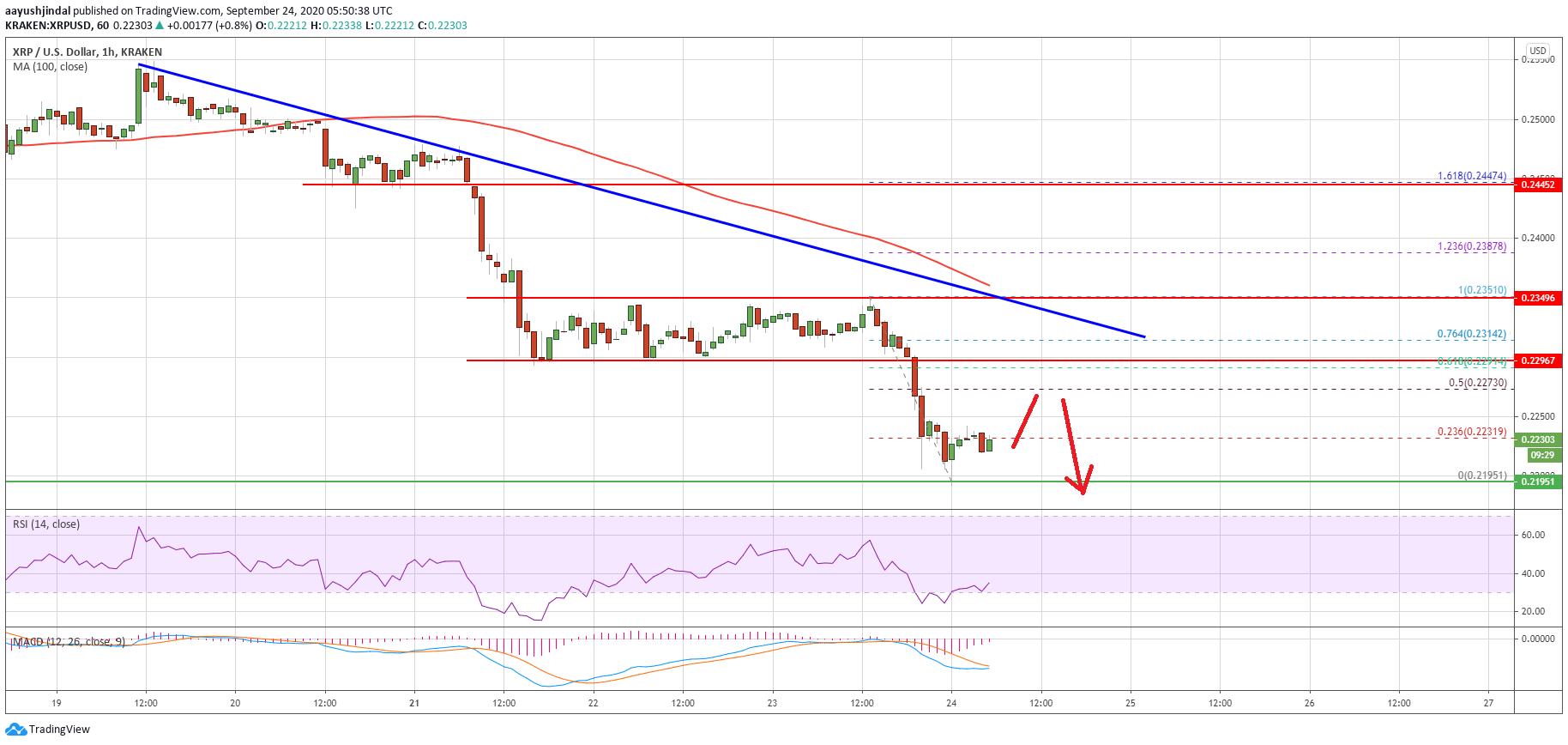Click the RSI 20.00 axis value
Image resolution: width=1568 pixels, height=745 pixels.
1533,612
